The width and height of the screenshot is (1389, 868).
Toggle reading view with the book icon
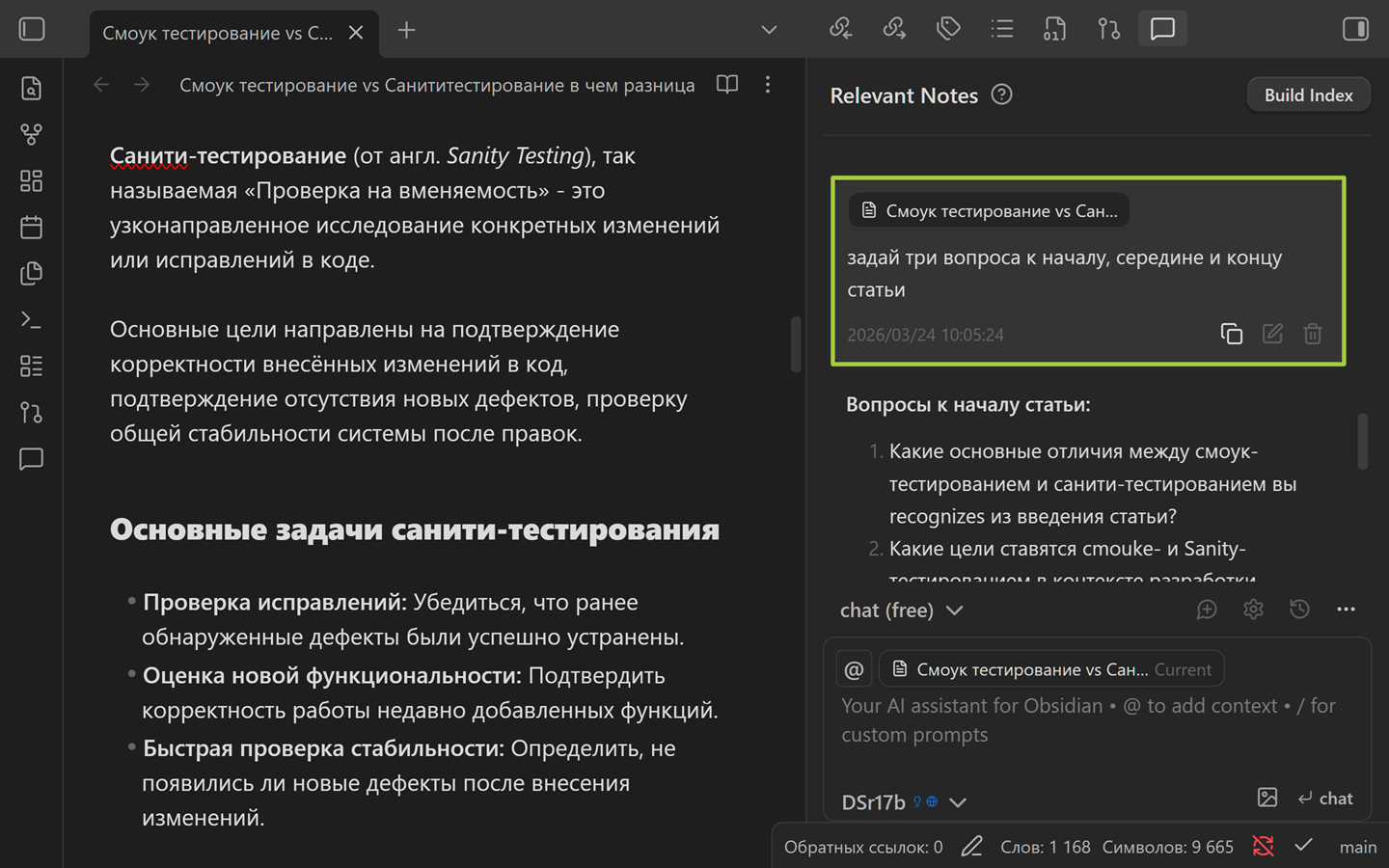pos(727,85)
